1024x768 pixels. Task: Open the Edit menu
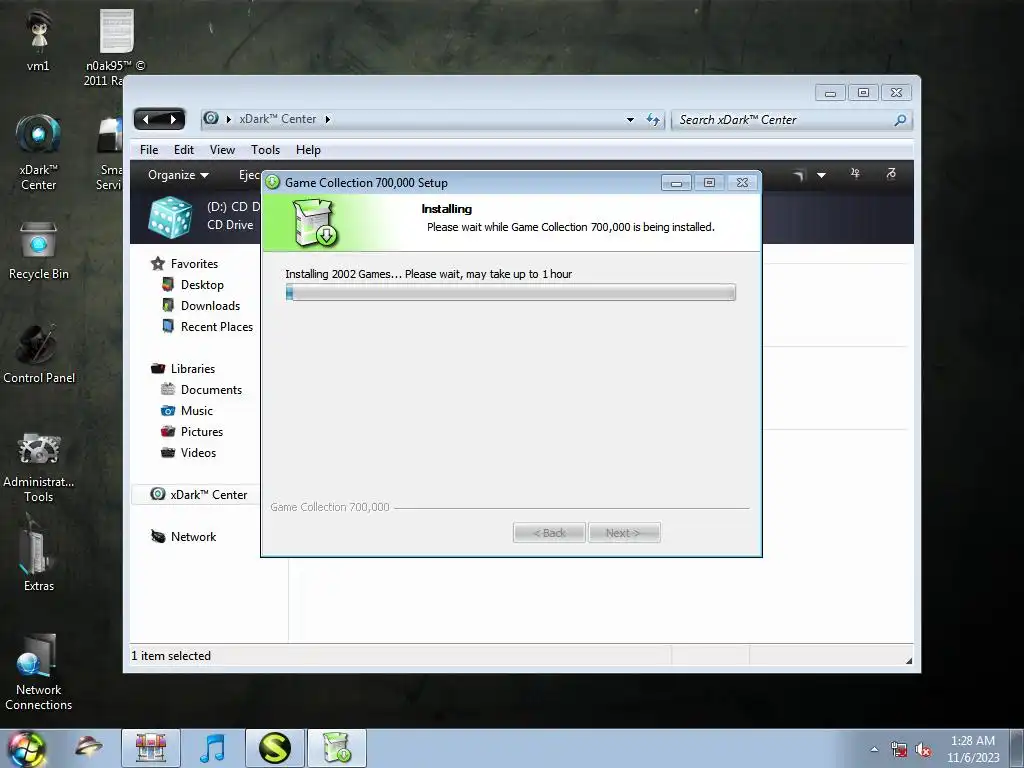pos(184,150)
